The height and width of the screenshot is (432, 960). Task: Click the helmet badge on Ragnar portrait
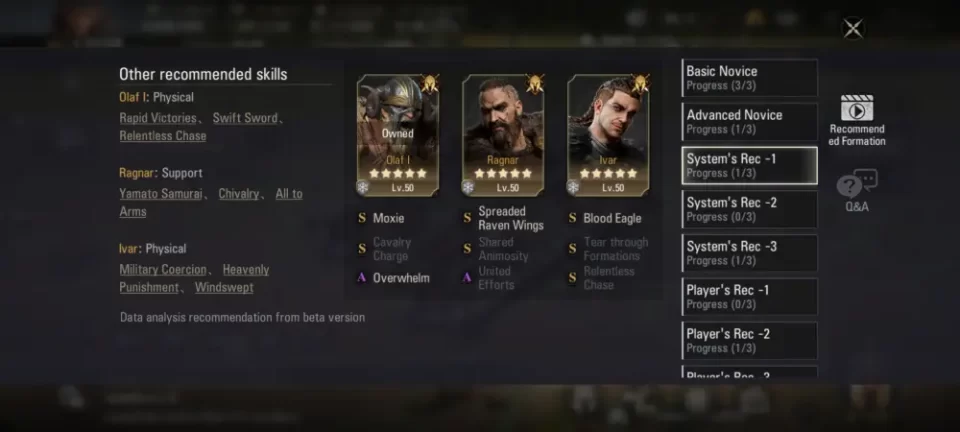pyautogui.click(x=534, y=84)
